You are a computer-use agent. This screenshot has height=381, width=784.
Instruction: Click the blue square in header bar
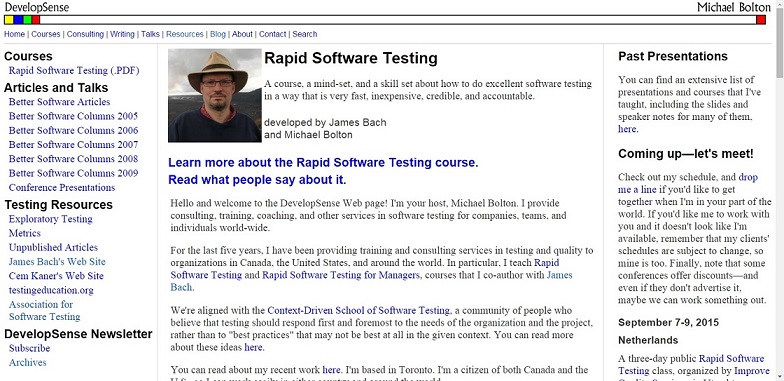click(18, 20)
